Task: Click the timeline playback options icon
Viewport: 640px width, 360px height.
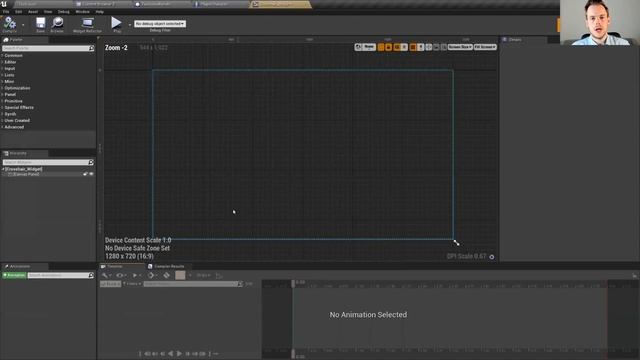Action: tap(135, 276)
